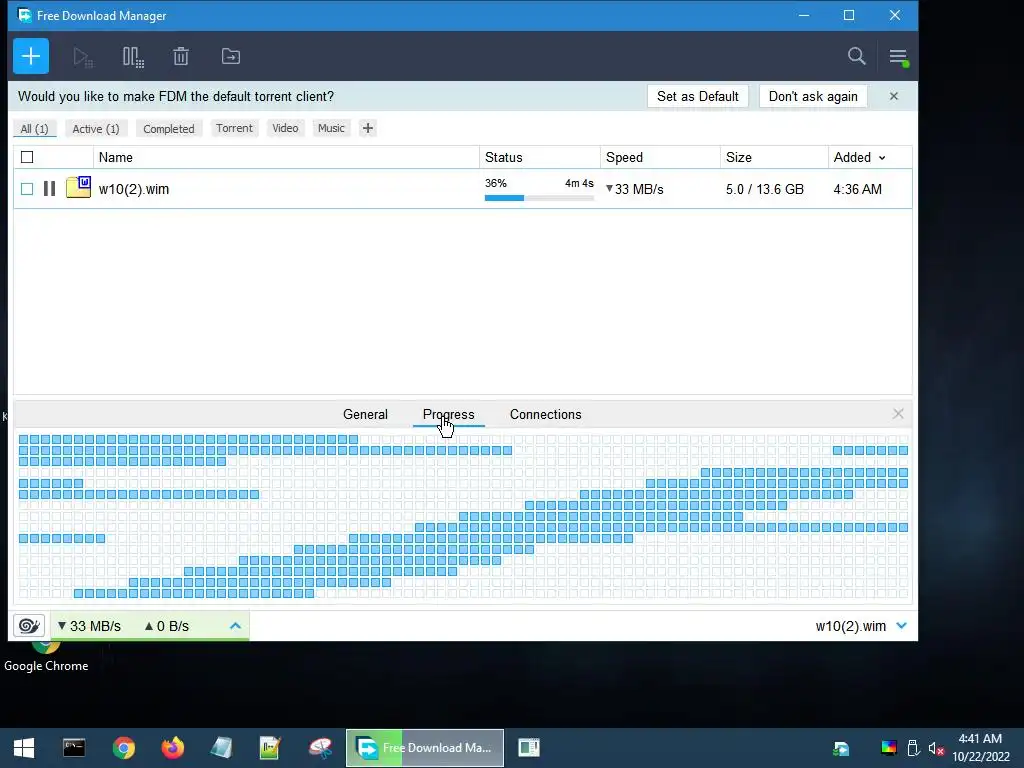Open the search magnifier

856,56
